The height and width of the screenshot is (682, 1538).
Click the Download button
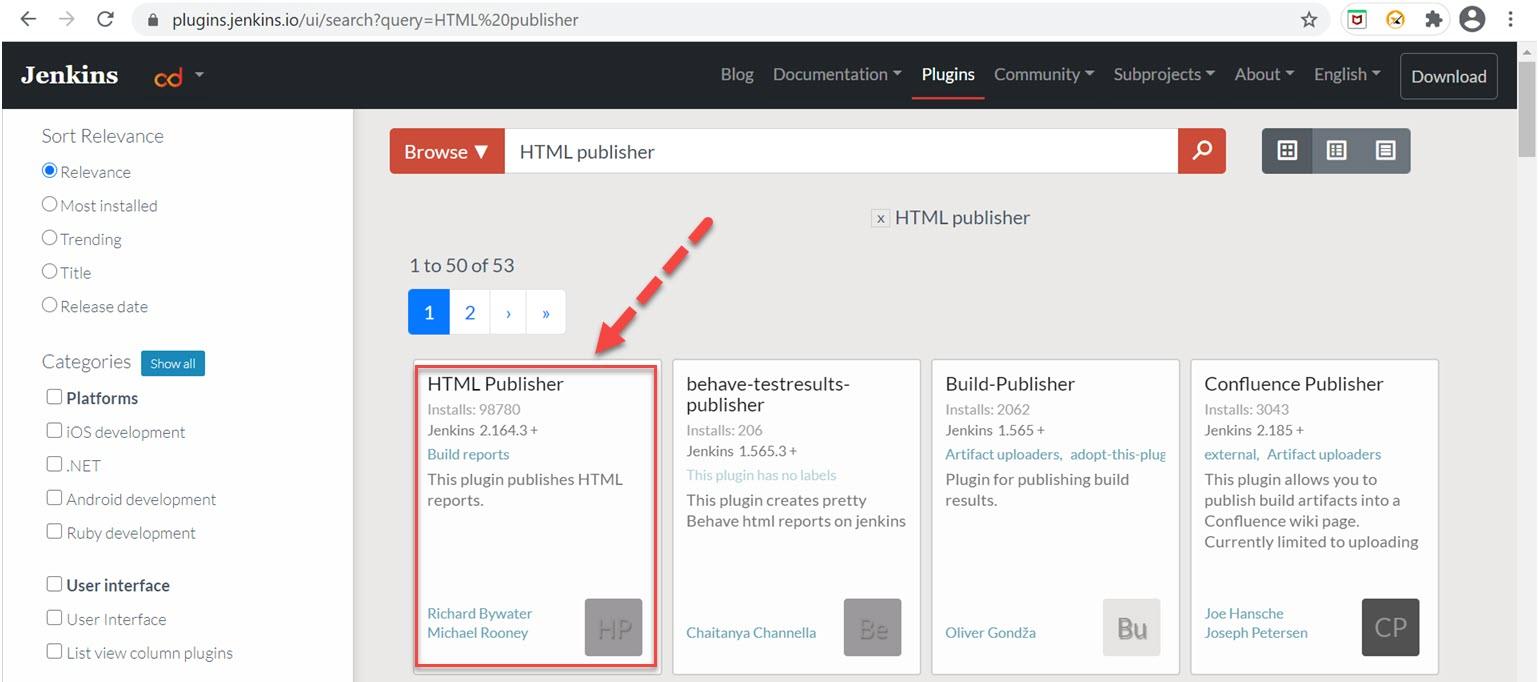pyautogui.click(x=1449, y=76)
